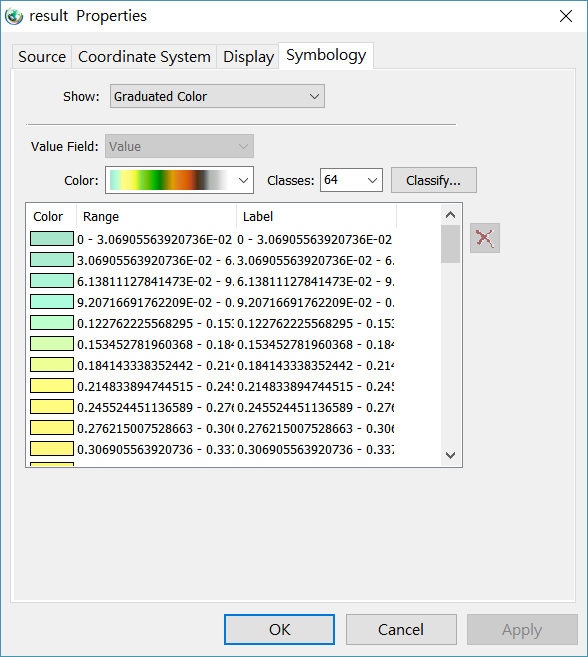
Task: Click the red X delete class icon
Action: [x=484, y=238]
